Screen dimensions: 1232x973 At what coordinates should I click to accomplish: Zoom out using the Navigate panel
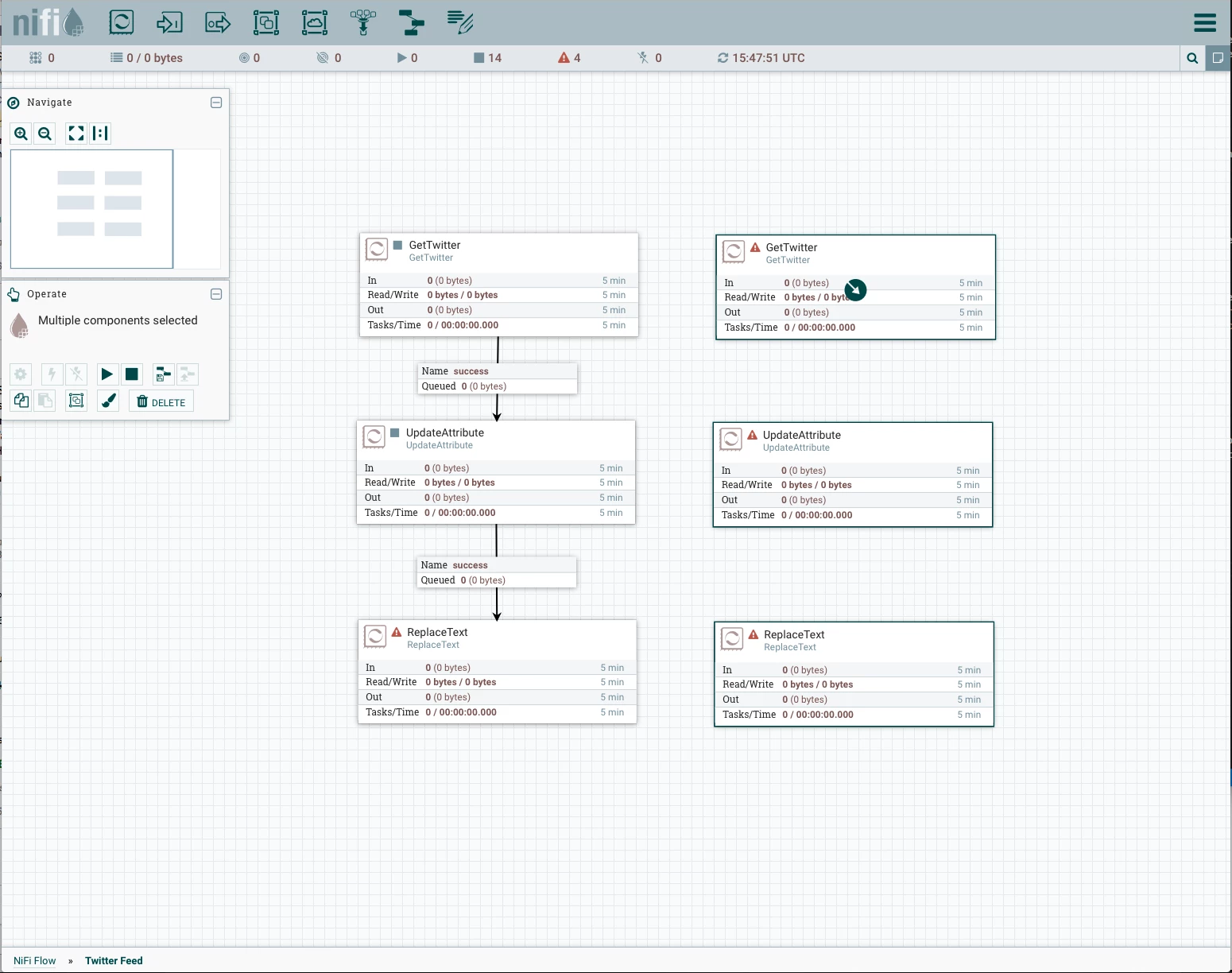45,134
